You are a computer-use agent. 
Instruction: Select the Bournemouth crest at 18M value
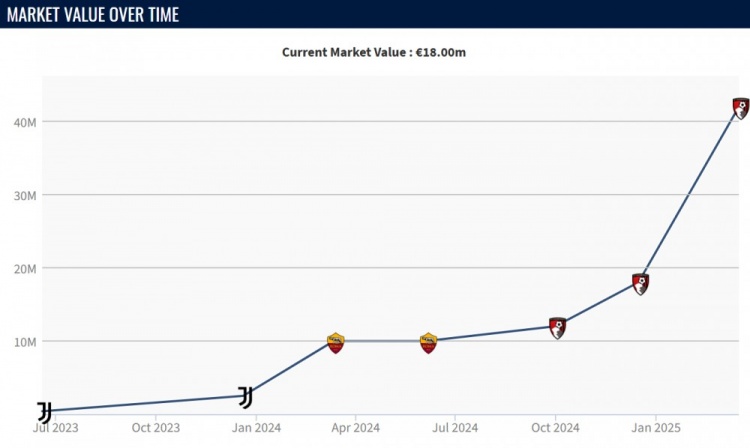click(641, 283)
